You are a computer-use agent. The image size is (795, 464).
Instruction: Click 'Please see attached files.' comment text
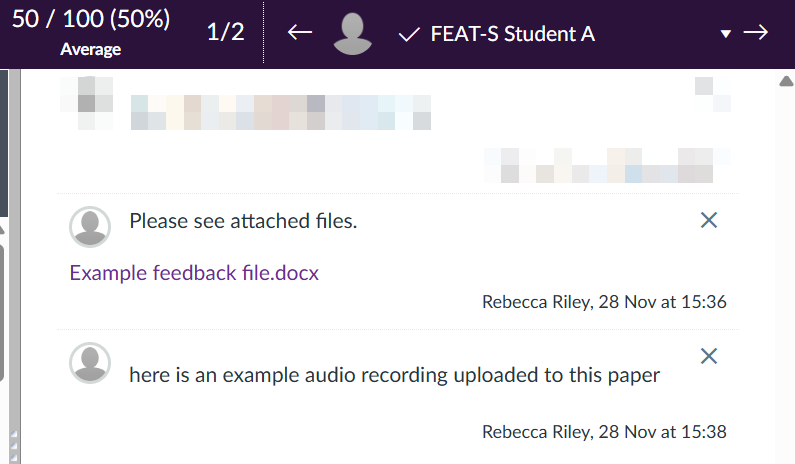coord(243,221)
